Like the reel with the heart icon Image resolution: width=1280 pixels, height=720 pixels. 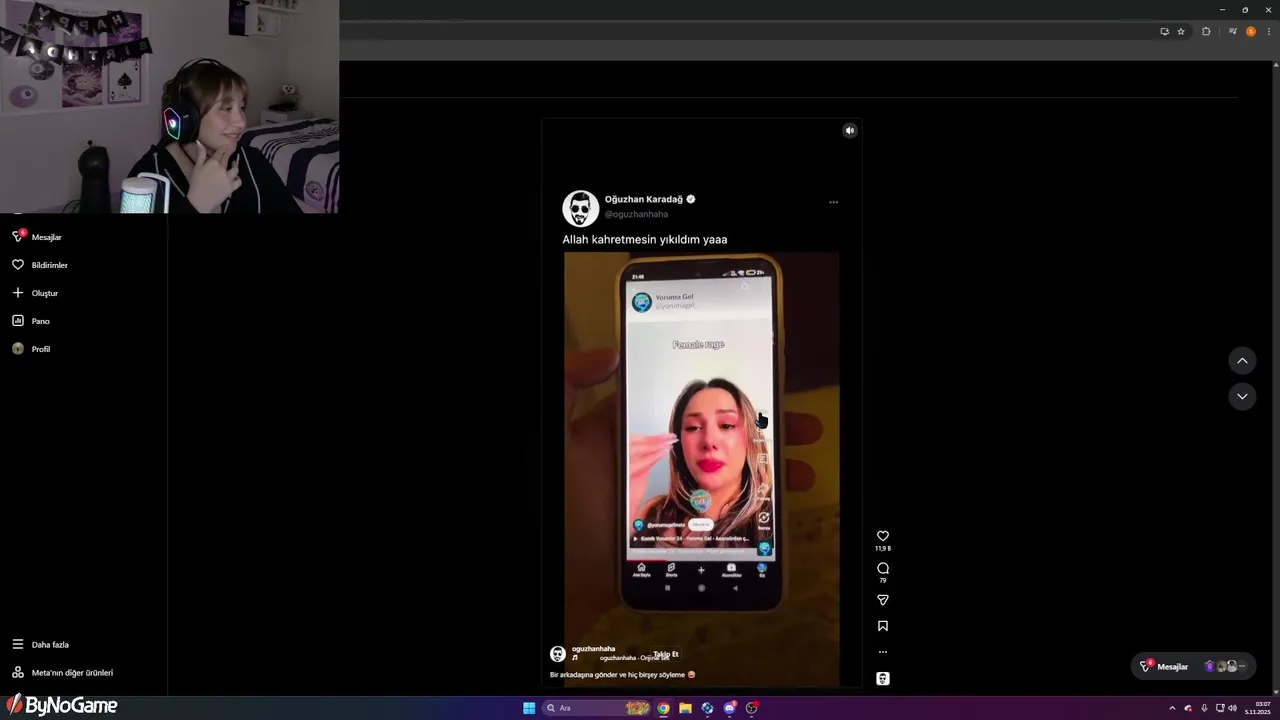(883, 536)
